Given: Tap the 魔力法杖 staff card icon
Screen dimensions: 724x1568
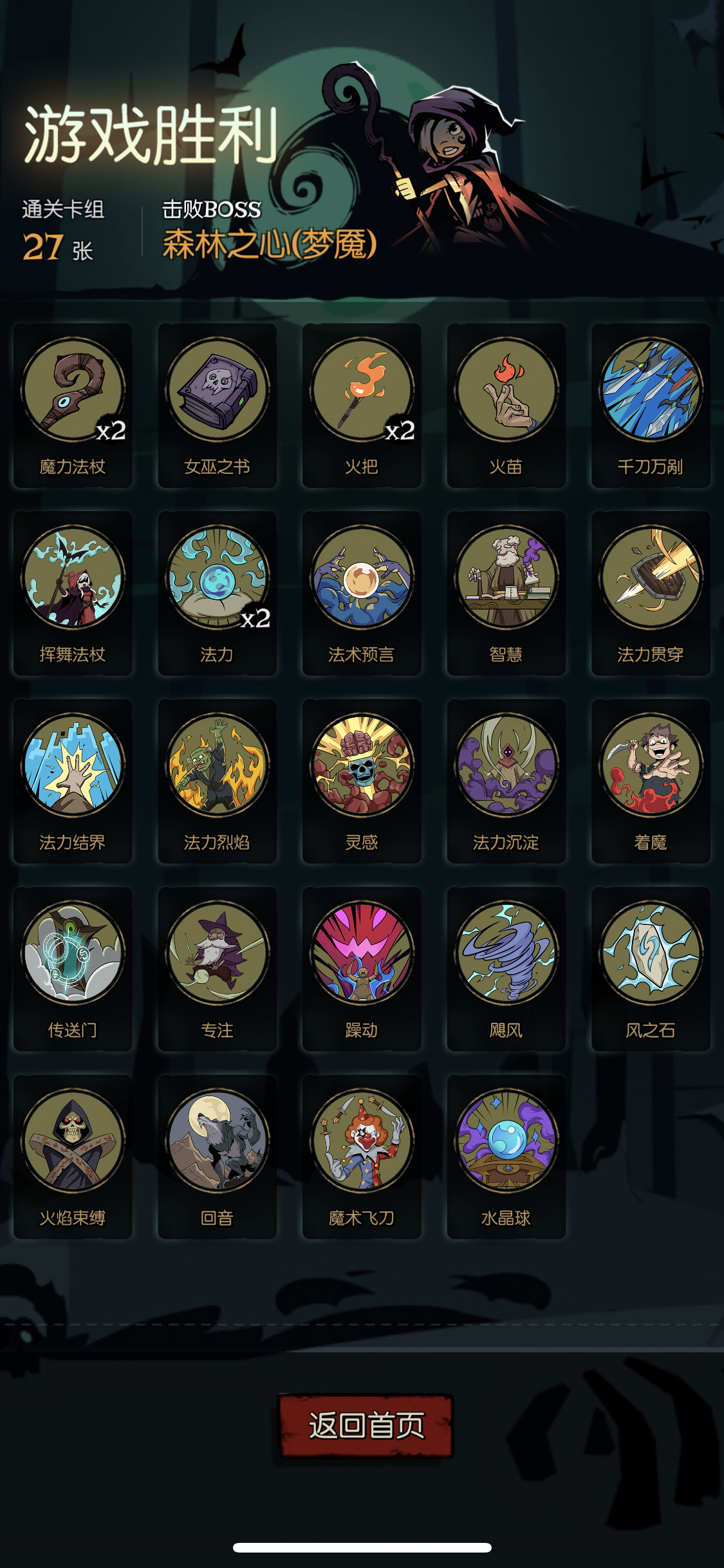Looking at the screenshot, I should pyautogui.click(x=73, y=389).
